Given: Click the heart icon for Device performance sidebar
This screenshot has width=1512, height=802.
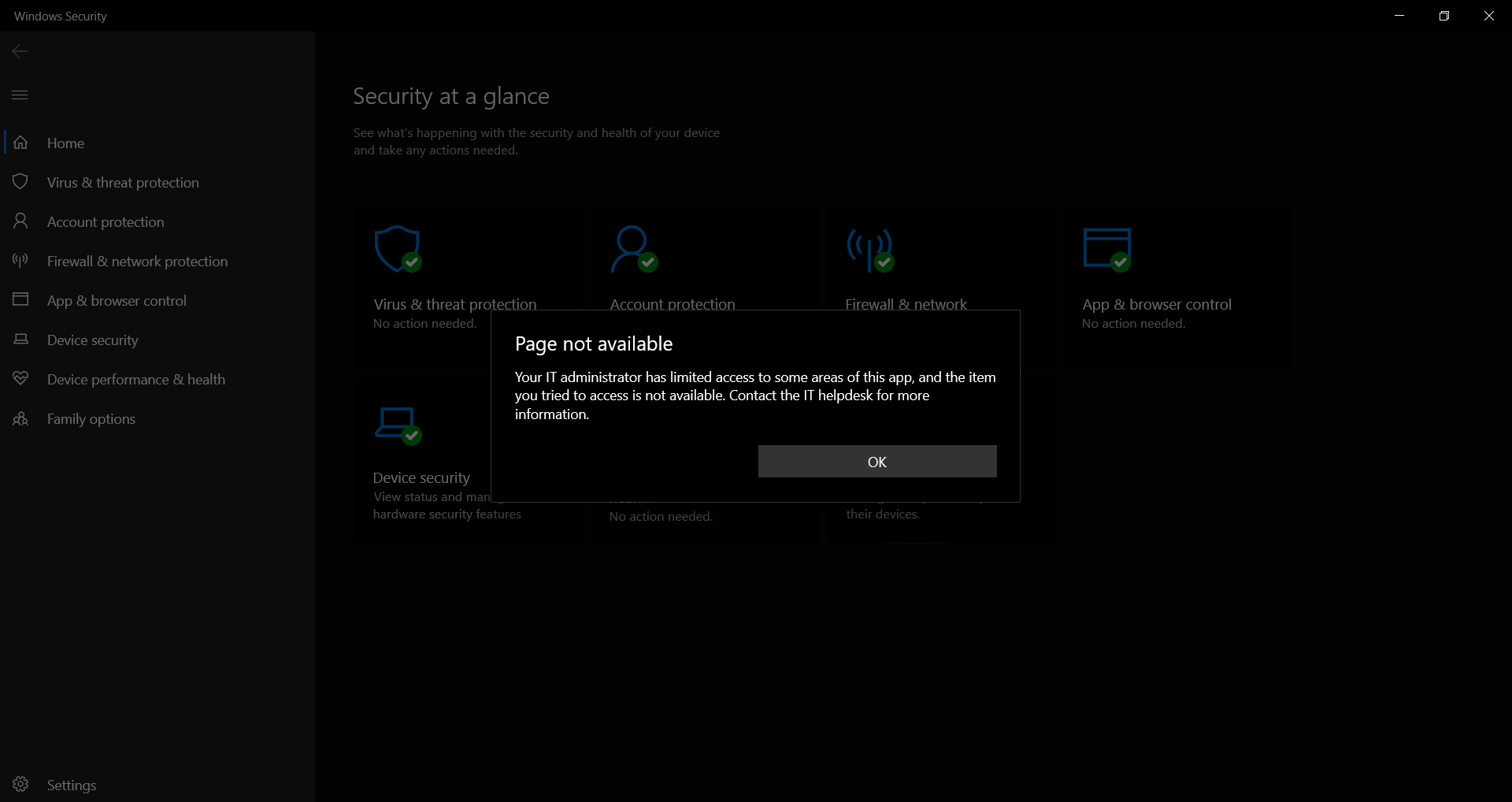Looking at the screenshot, I should click(x=20, y=379).
